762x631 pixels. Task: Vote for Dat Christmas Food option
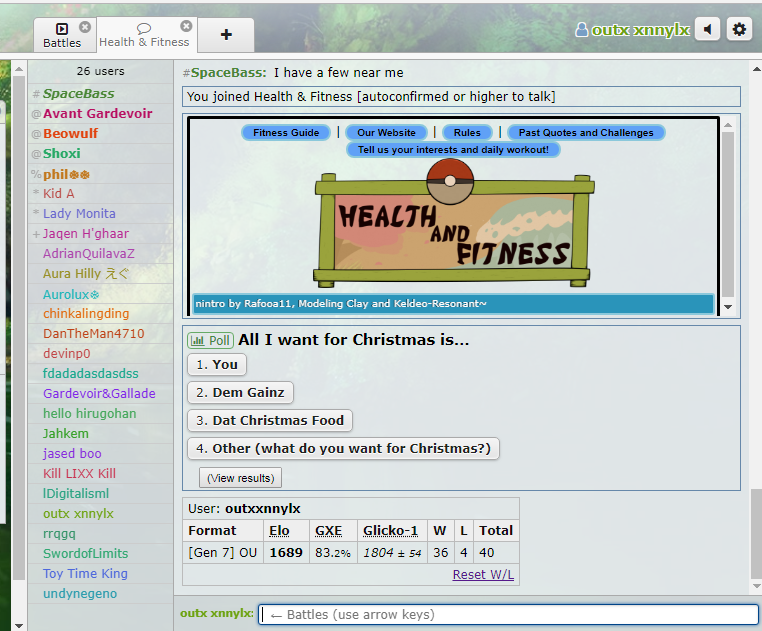click(x=270, y=421)
